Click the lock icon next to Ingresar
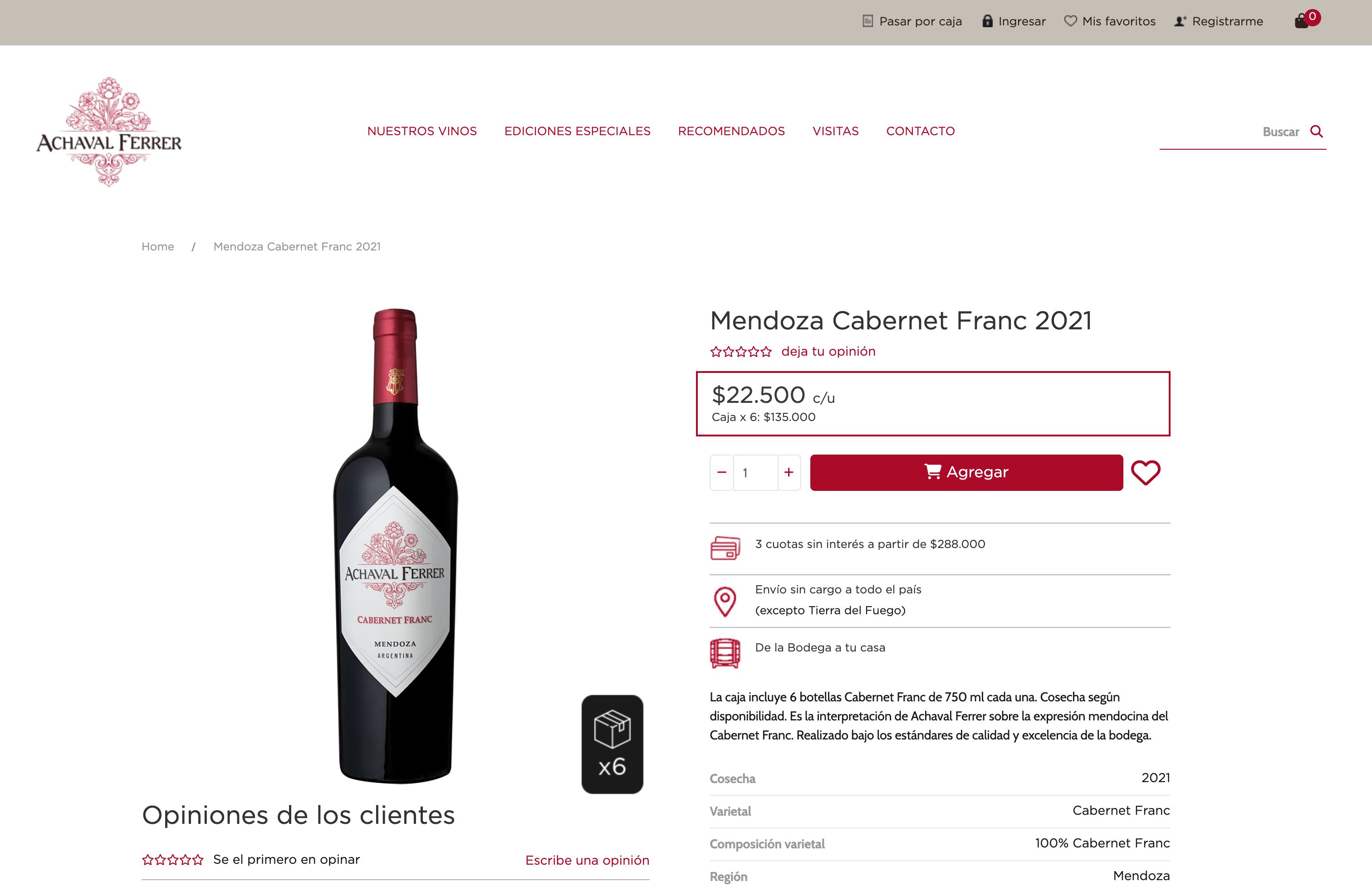This screenshot has width=1372, height=891. click(x=988, y=21)
